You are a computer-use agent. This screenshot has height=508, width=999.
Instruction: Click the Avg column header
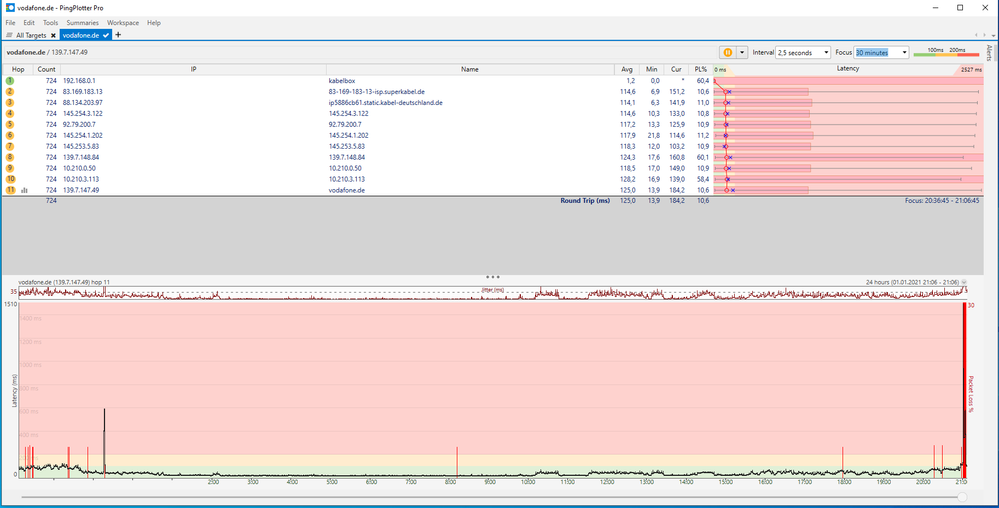click(x=626, y=69)
